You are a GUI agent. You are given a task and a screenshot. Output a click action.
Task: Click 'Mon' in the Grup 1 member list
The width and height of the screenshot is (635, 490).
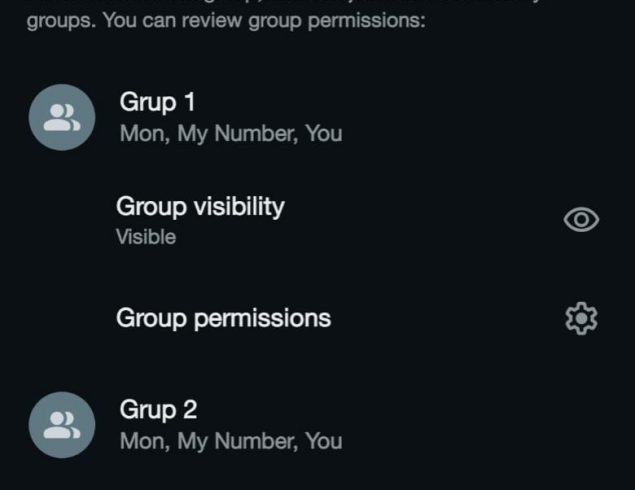click(x=144, y=133)
